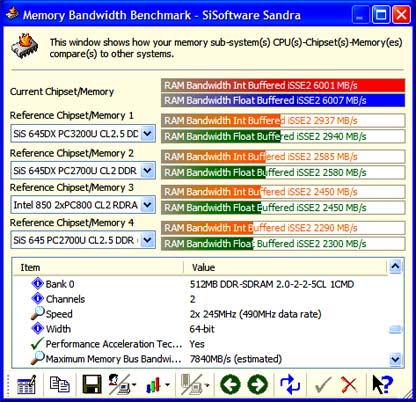Select the Channels row label

coord(65,299)
